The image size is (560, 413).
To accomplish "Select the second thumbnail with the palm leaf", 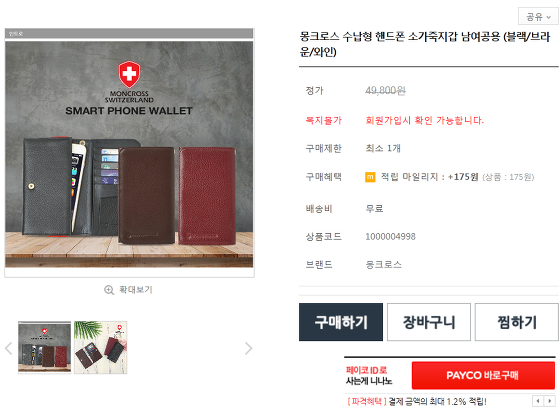I will coord(101,347).
